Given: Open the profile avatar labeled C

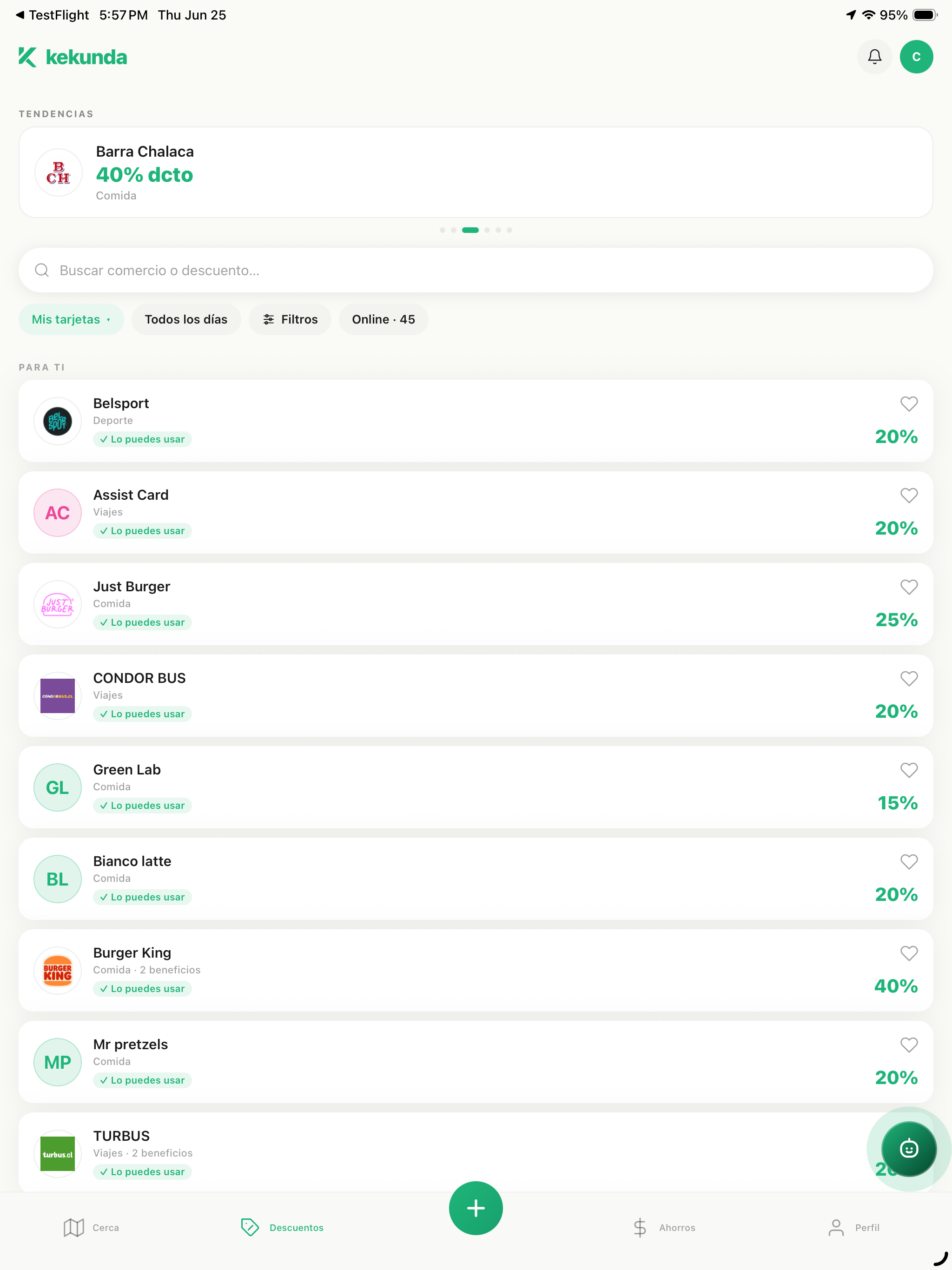Looking at the screenshot, I should 916,57.
